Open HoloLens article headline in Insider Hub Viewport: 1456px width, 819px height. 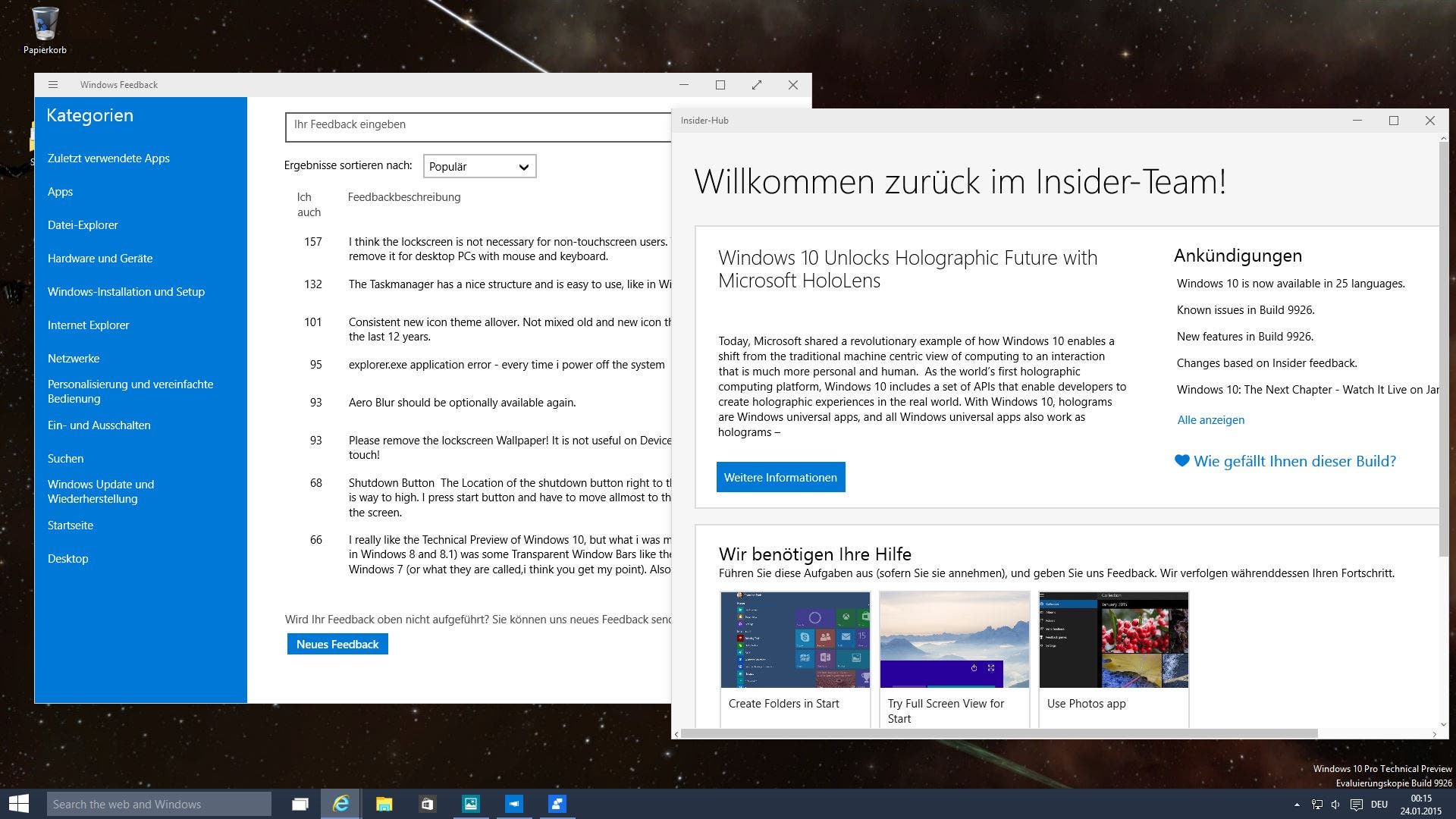(908, 268)
